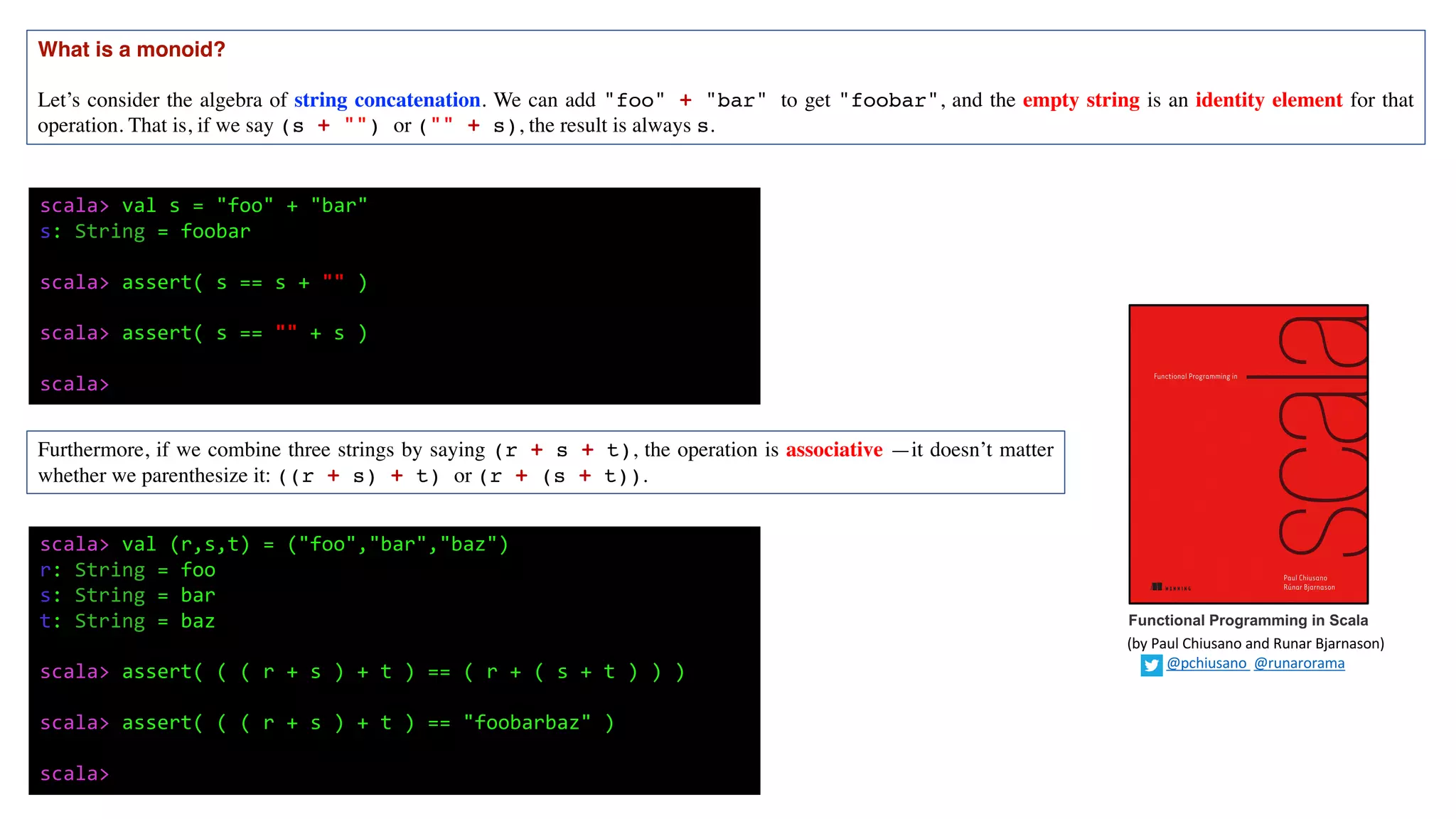Click the 't: String = baz' output line
The width and height of the screenshot is (1456, 819).
127,621
